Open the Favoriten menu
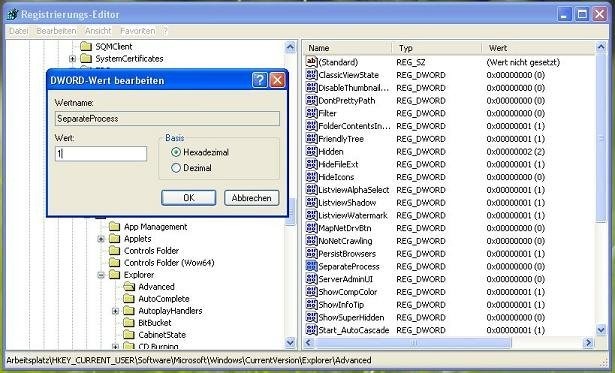This screenshot has width=615, height=373. click(138, 31)
